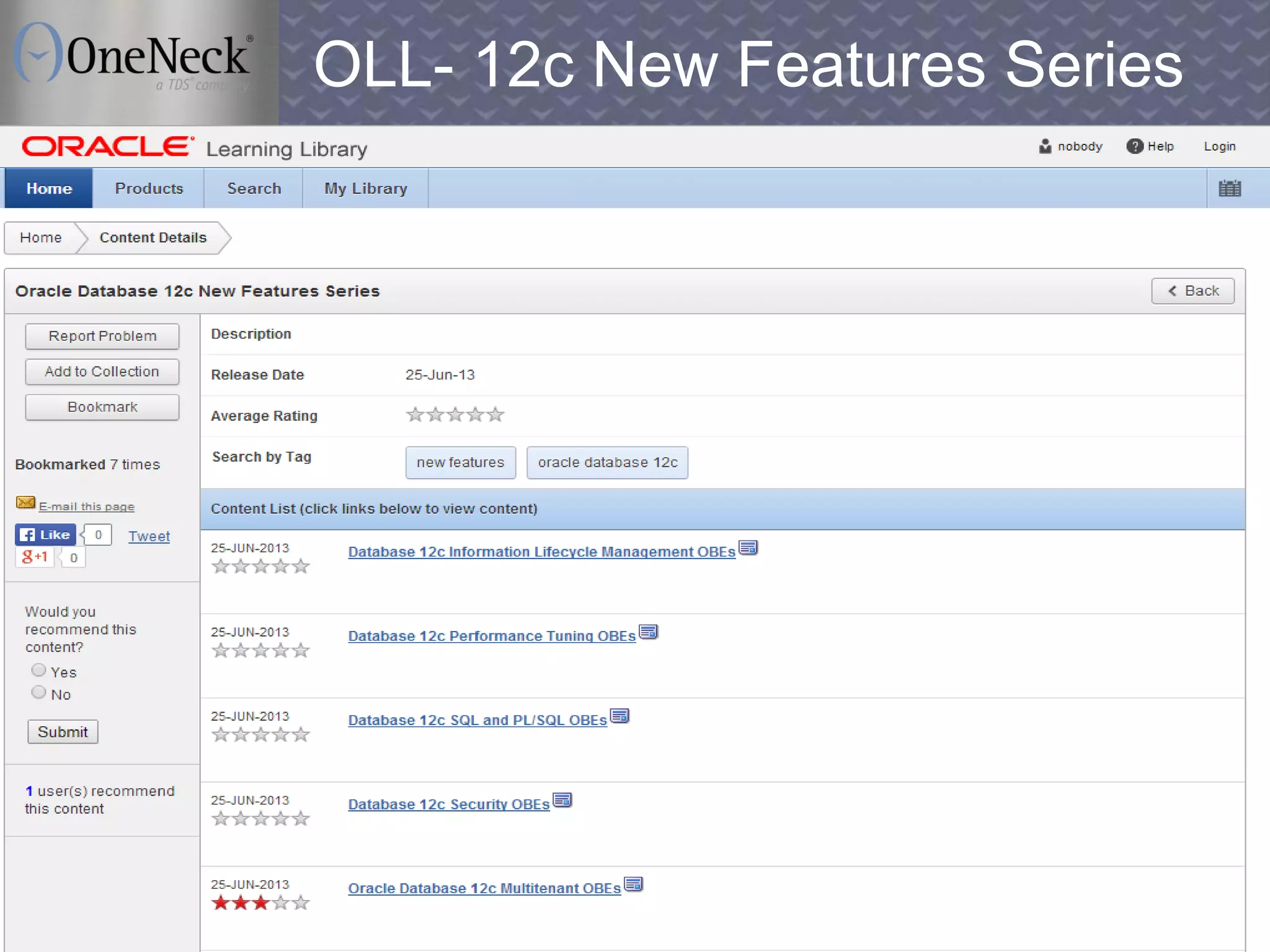
Task: Click the Oracle logo
Action: coord(108,147)
